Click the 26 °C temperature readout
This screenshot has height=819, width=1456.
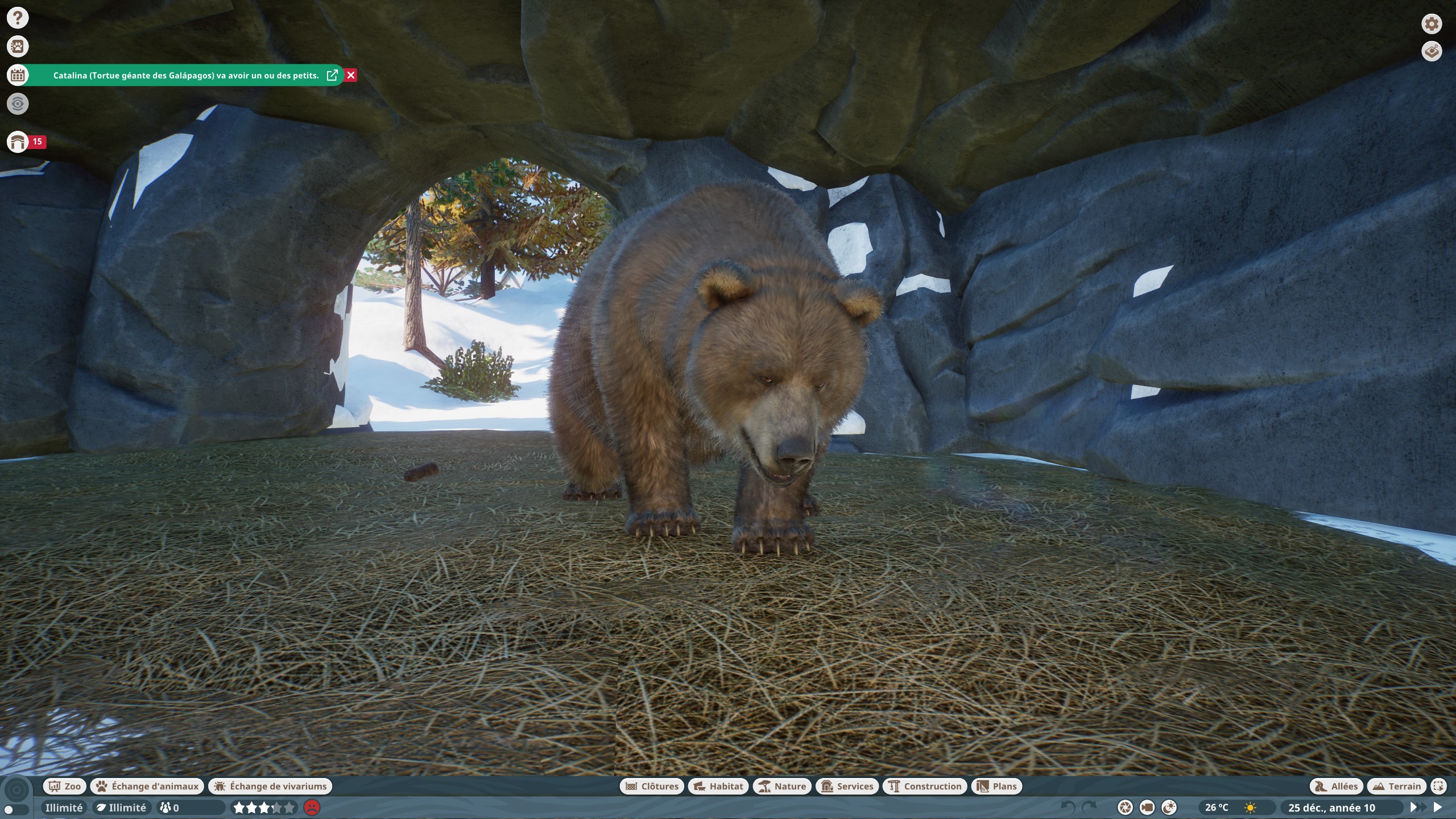pyautogui.click(x=1217, y=808)
